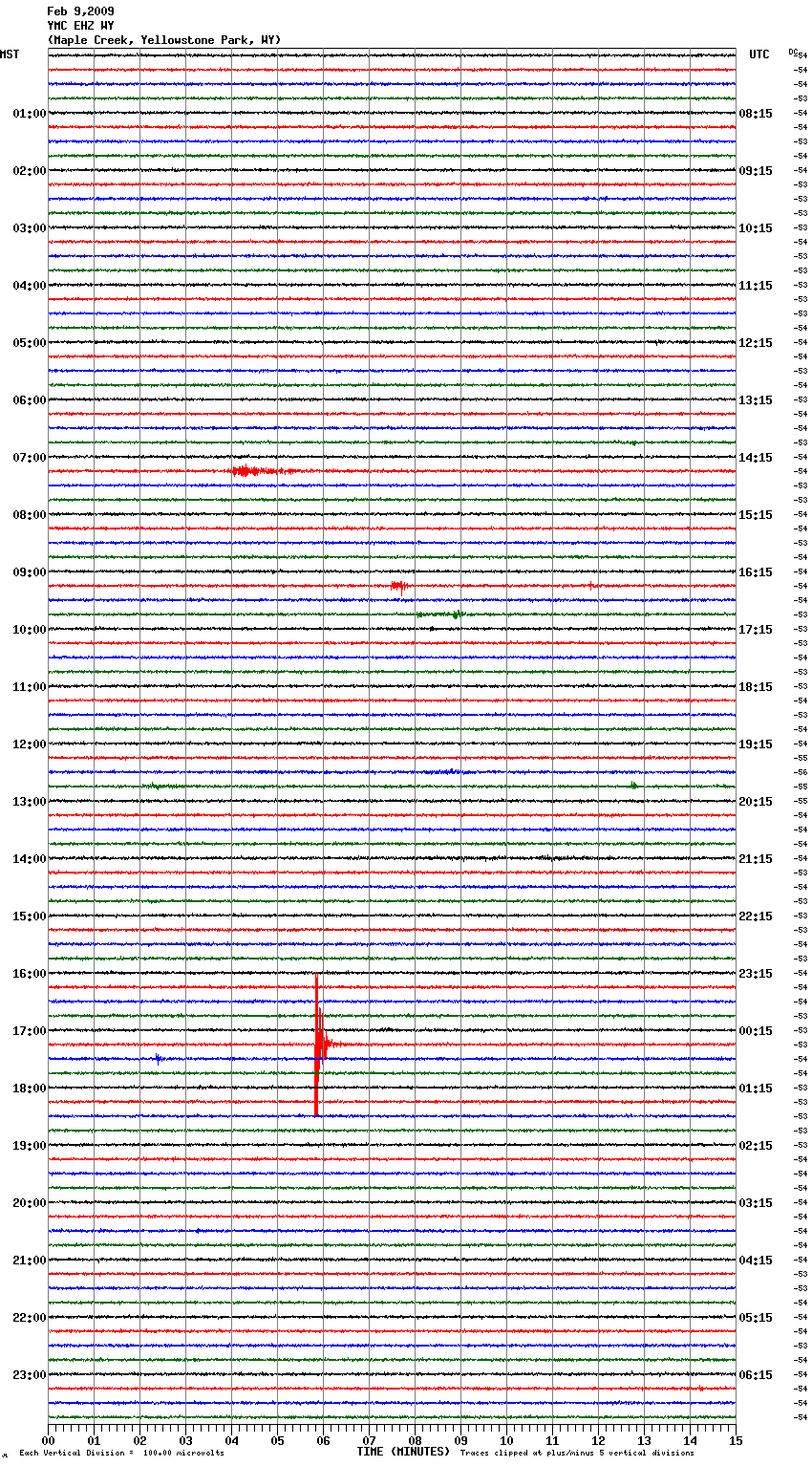Click the '22:00' MST hour label
The image size is (812, 1466).
coord(29,1318)
